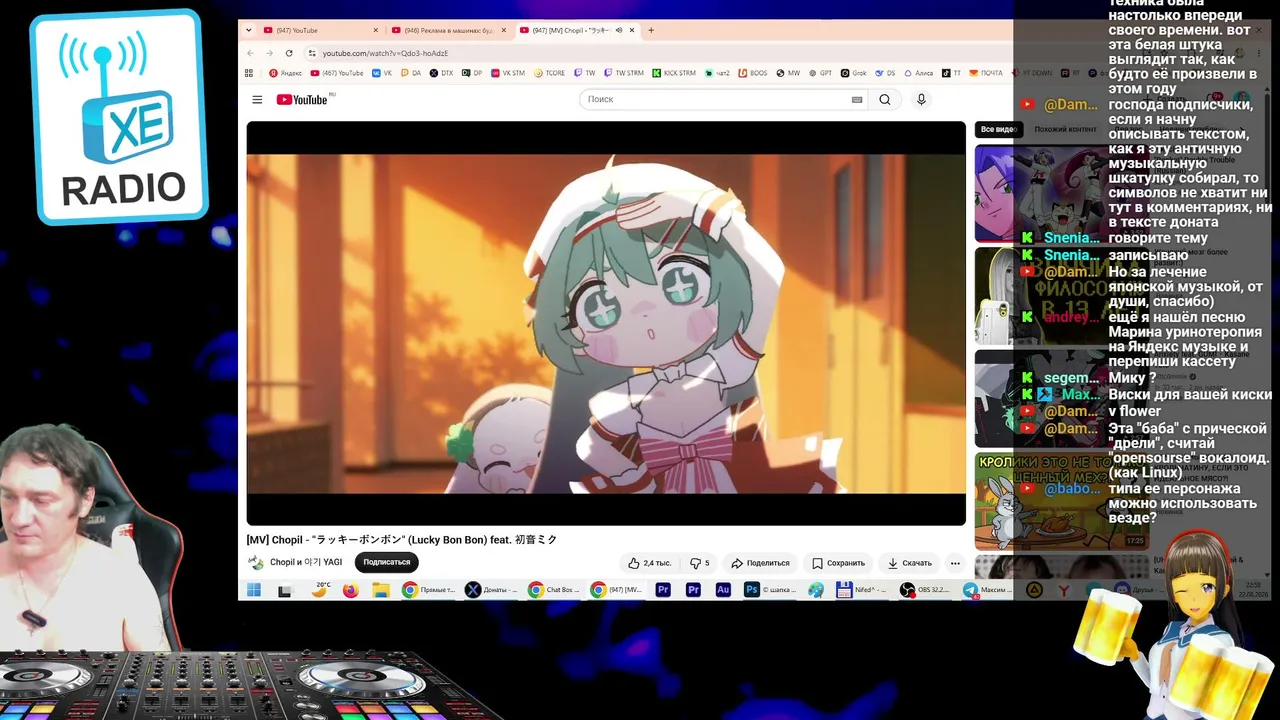Open the MW bookmark
This screenshot has height=720, width=1280.
[788, 73]
